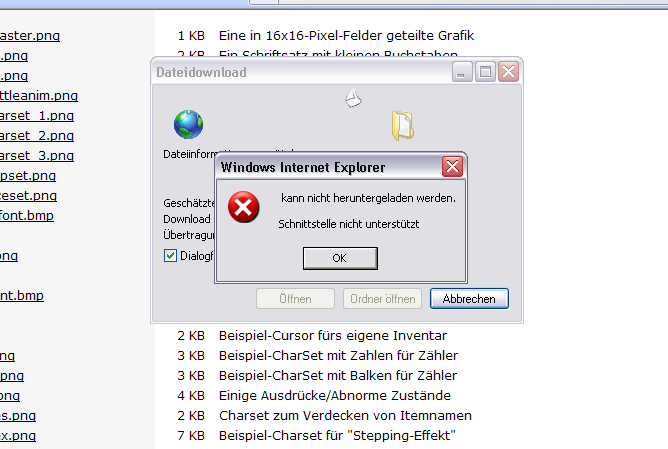Maximize the Dateidownload window
668x449 pixels.
pos(485,72)
